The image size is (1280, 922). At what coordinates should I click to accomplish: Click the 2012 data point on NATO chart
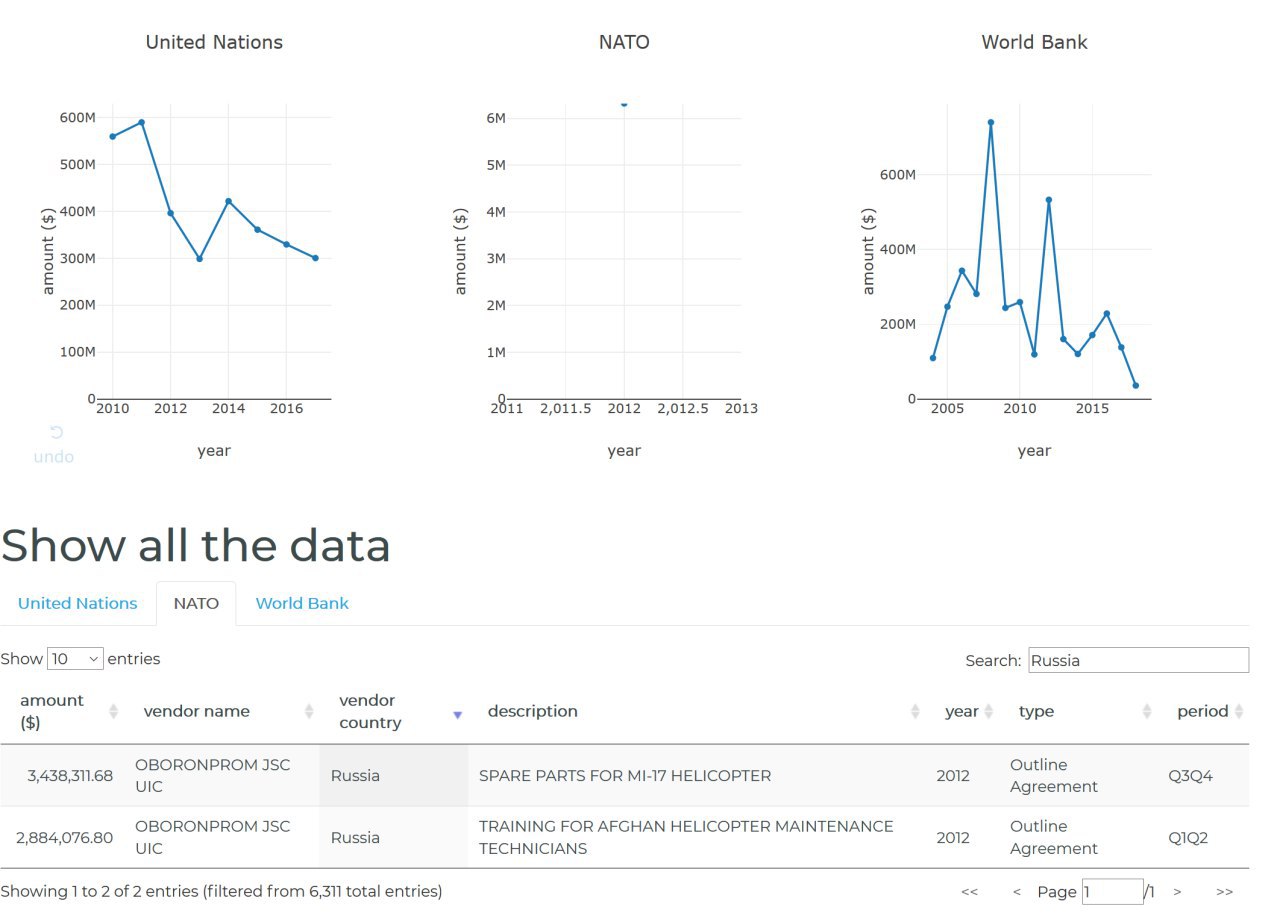coord(624,103)
